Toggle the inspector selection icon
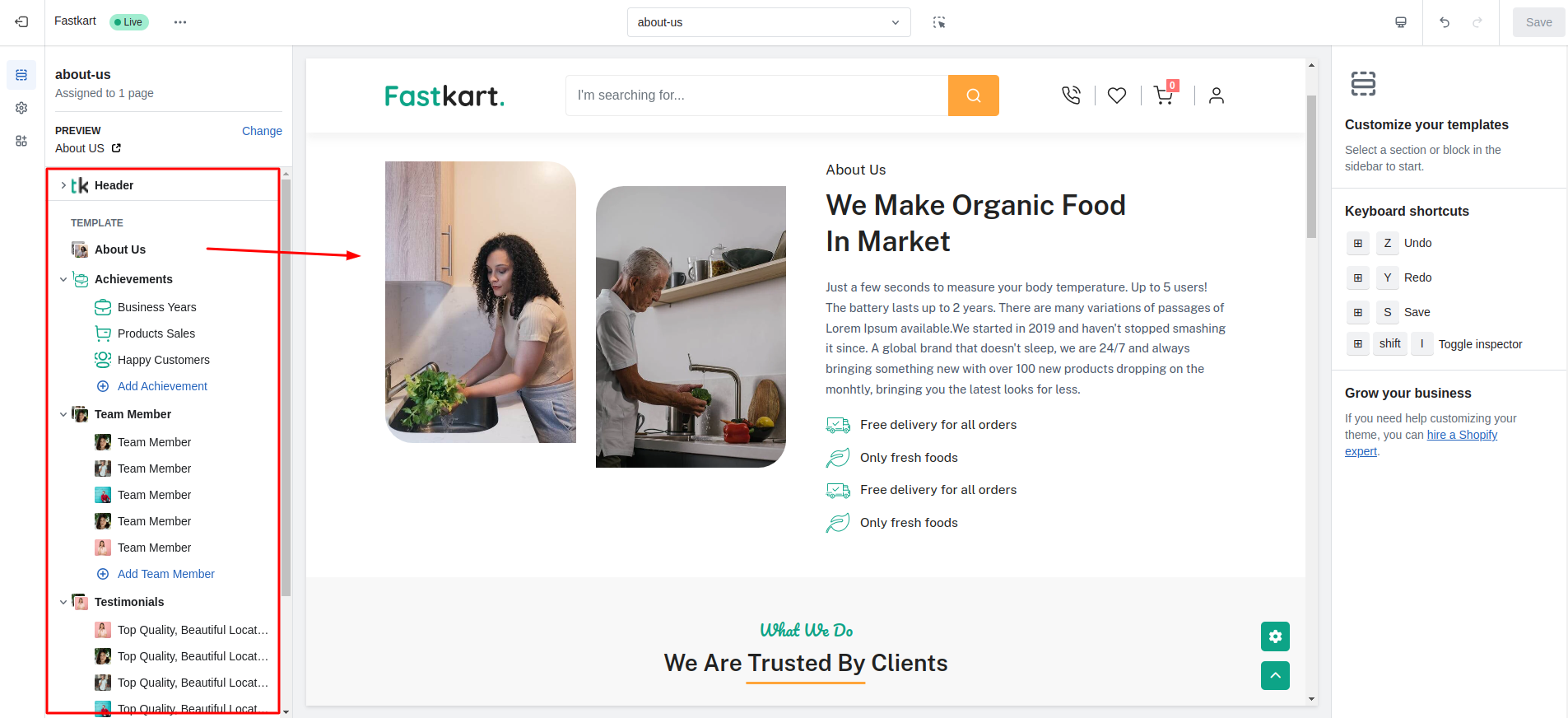 [x=939, y=22]
